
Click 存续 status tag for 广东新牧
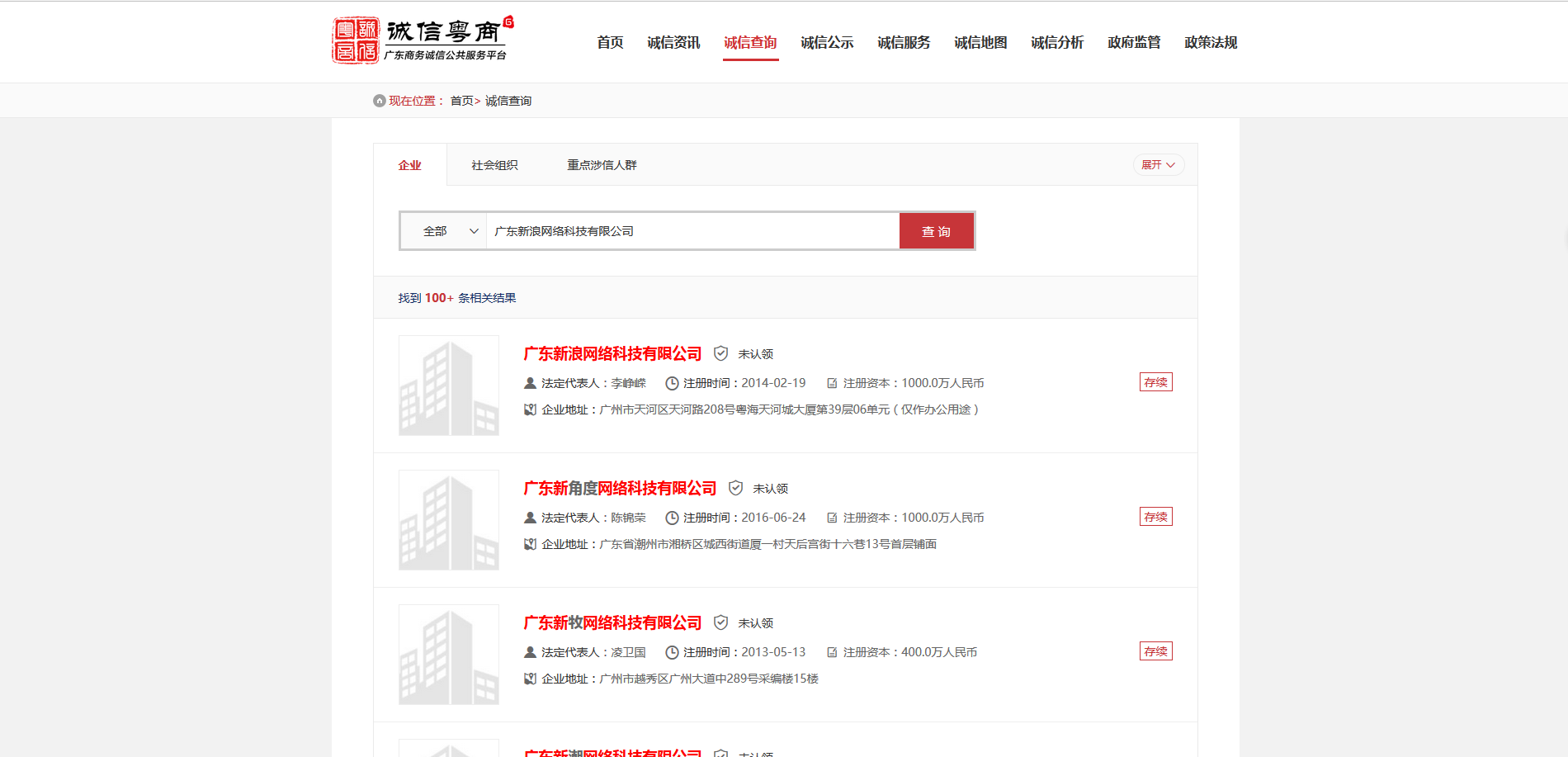point(1156,651)
